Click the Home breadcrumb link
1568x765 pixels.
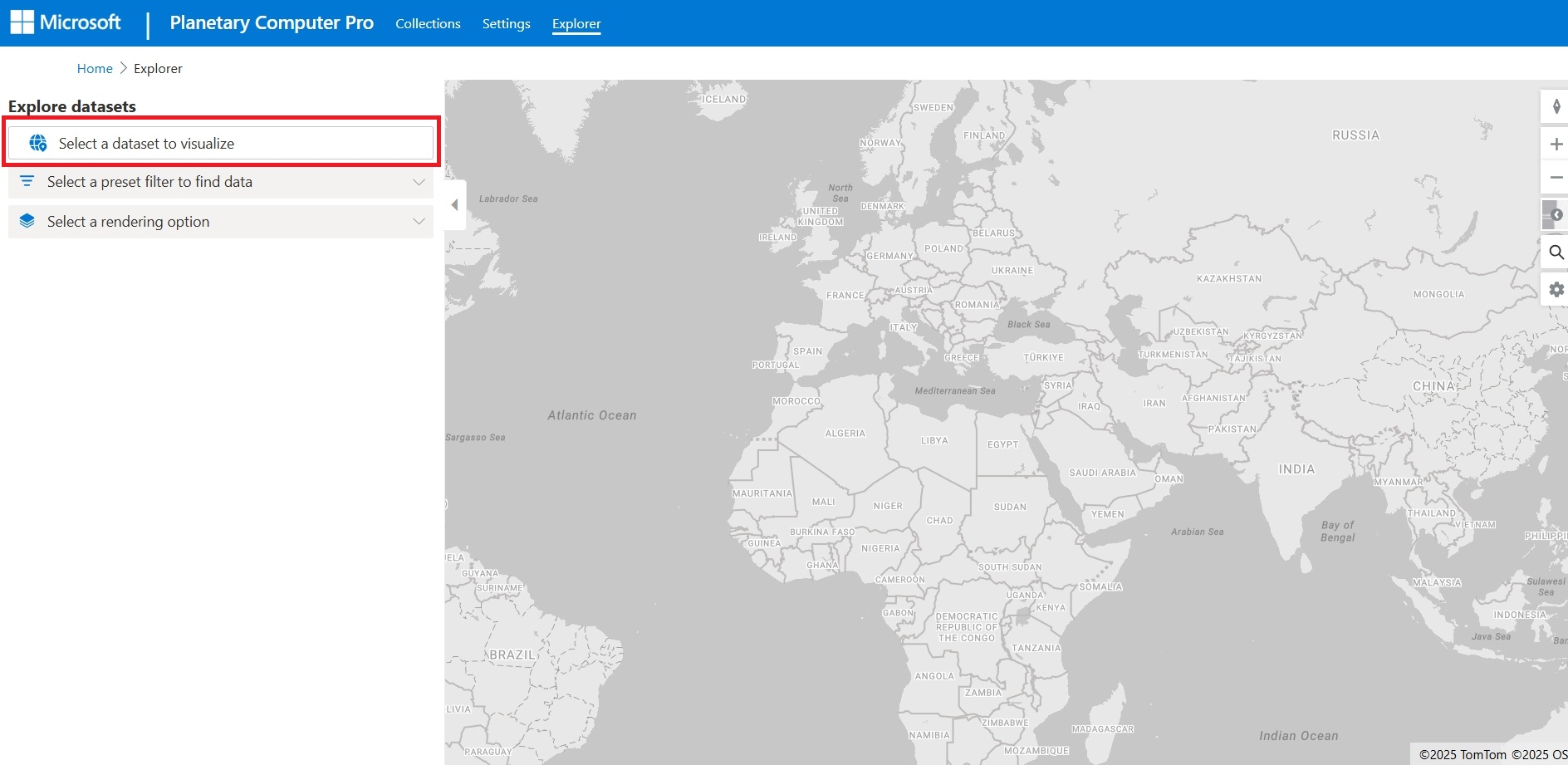(95, 68)
